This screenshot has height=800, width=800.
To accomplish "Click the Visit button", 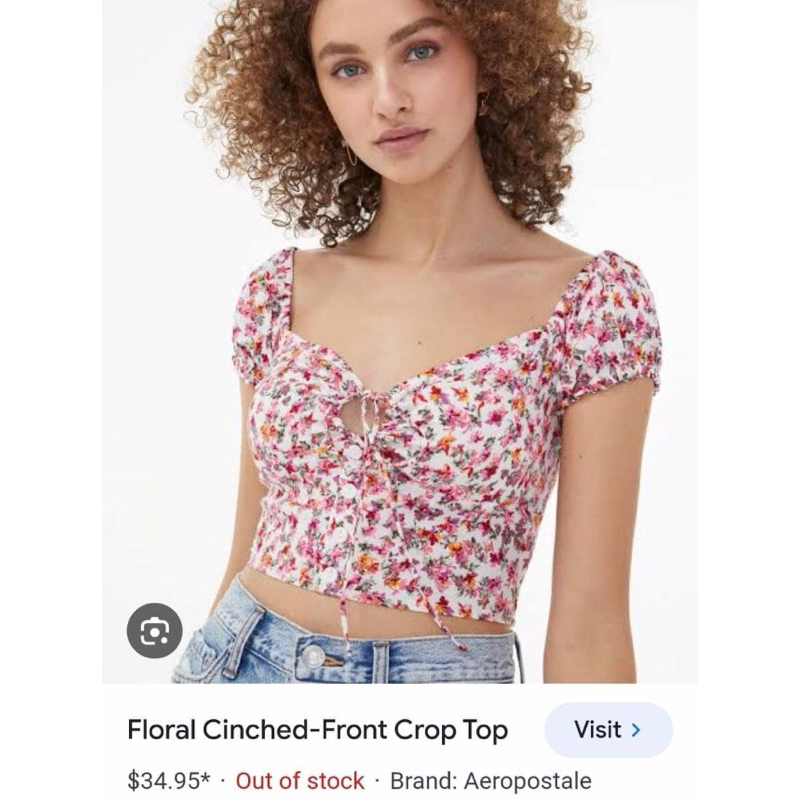I will click(x=608, y=730).
